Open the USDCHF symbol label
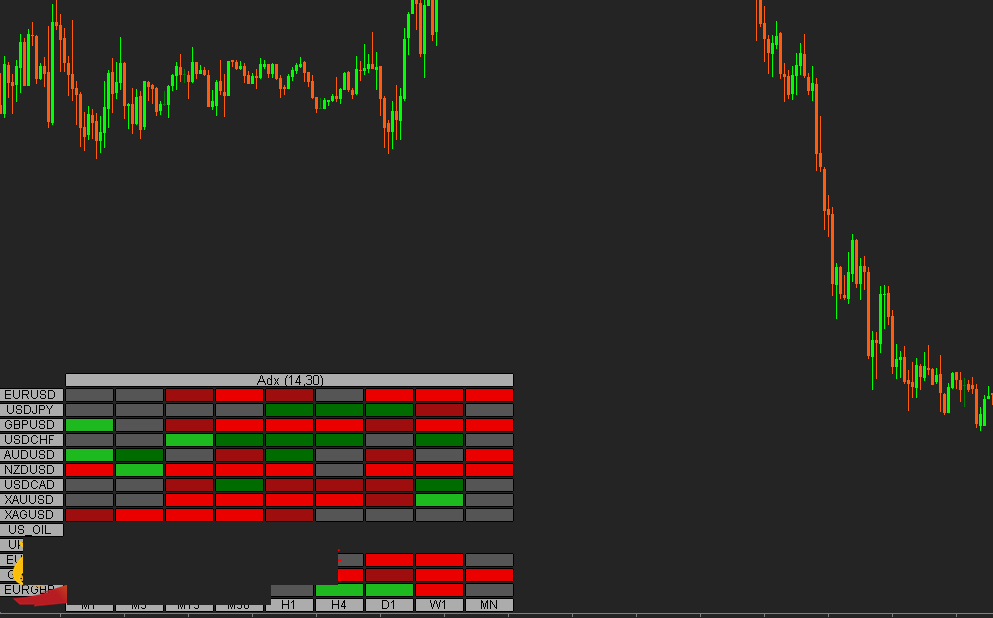Viewport: 993px width, 618px height. (x=32, y=440)
